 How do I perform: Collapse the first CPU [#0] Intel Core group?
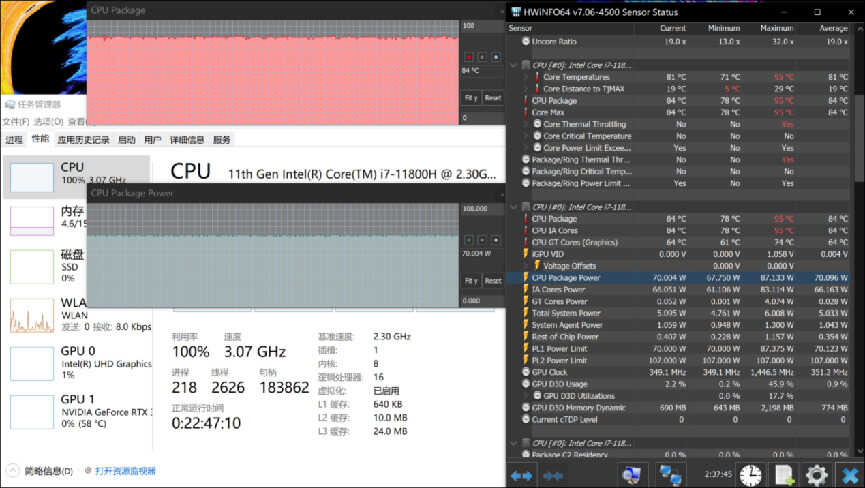coord(514,65)
